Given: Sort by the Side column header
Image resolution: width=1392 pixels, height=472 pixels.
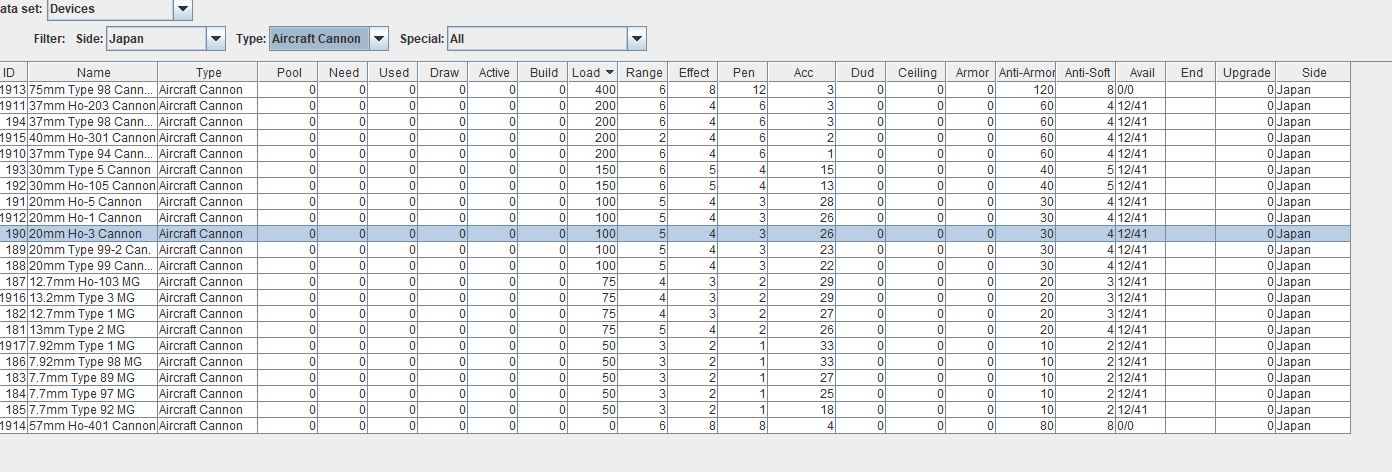Looking at the screenshot, I should click(1313, 73).
